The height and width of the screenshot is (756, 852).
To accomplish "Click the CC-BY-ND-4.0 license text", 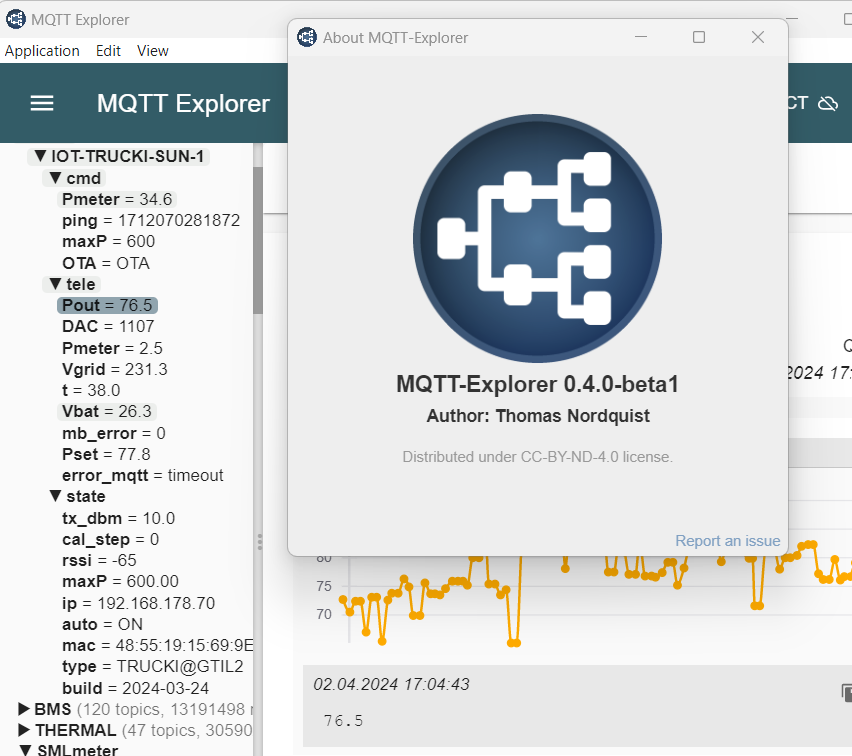I will [x=537, y=457].
